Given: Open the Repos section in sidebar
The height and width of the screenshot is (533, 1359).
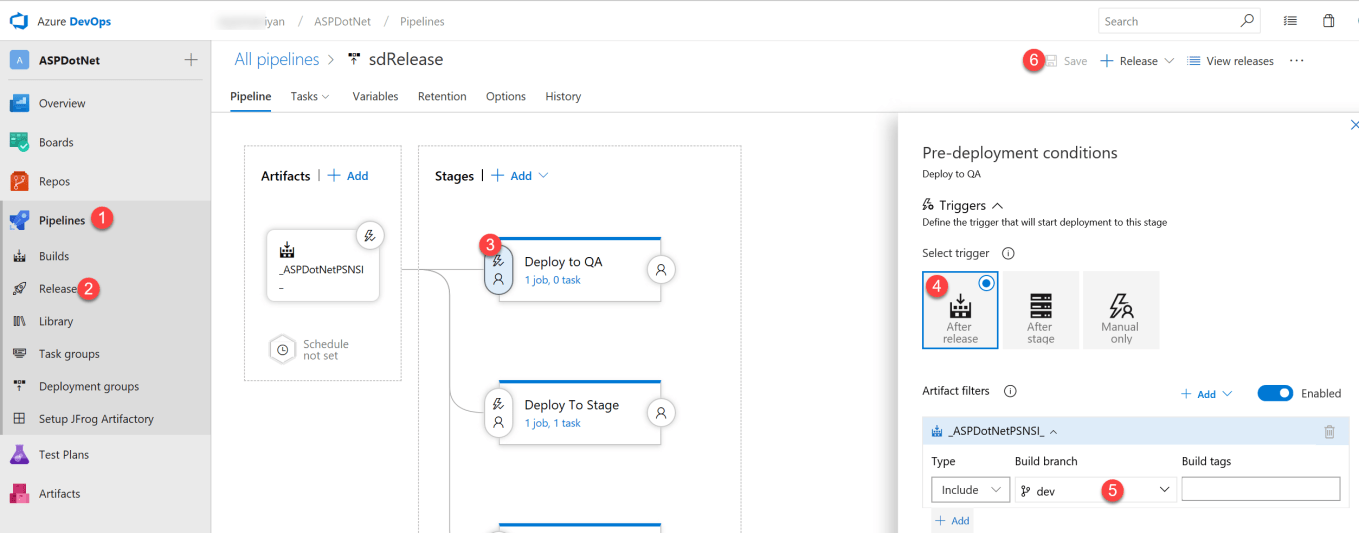Looking at the screenshot, I should pos(54,182).
